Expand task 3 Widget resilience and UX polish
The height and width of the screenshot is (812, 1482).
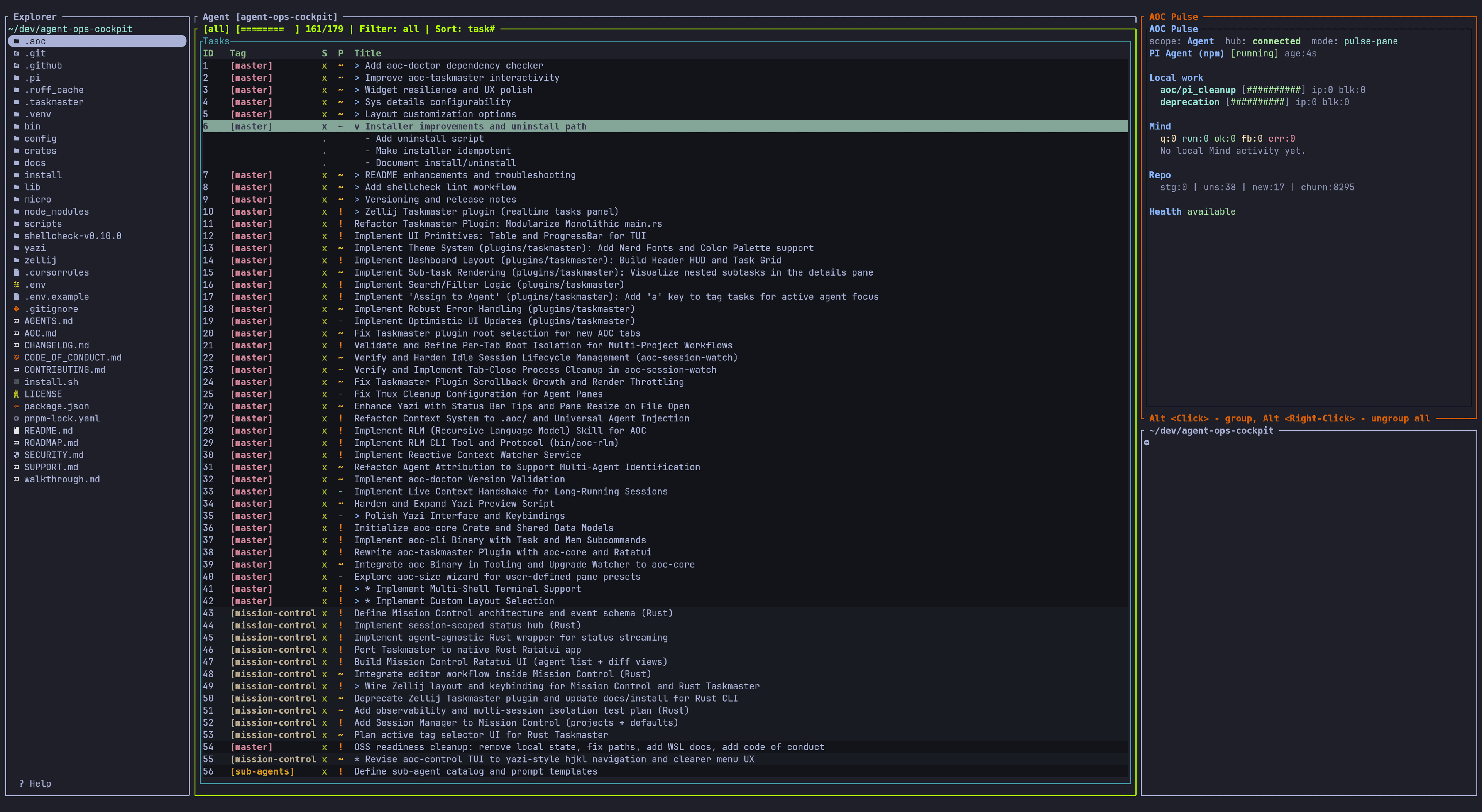point(357,90)
